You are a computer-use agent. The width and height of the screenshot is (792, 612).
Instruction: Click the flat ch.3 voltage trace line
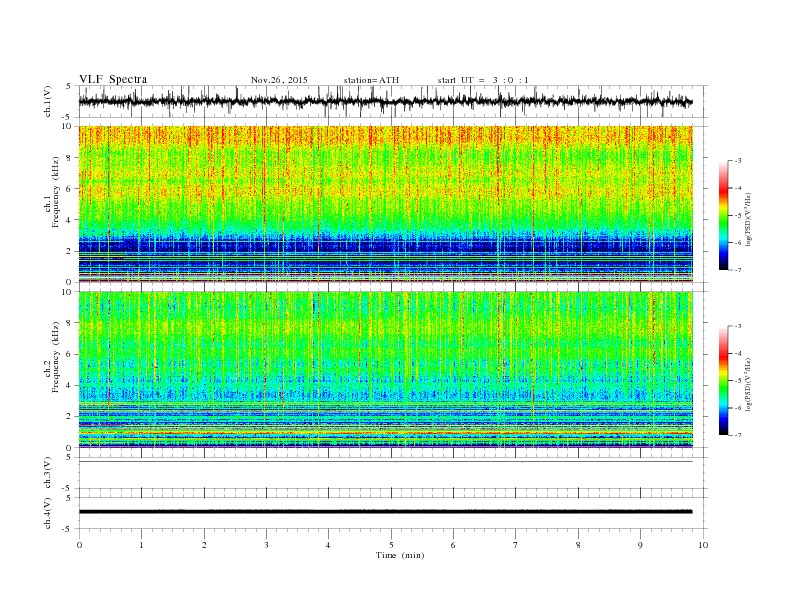pos(385,462)
